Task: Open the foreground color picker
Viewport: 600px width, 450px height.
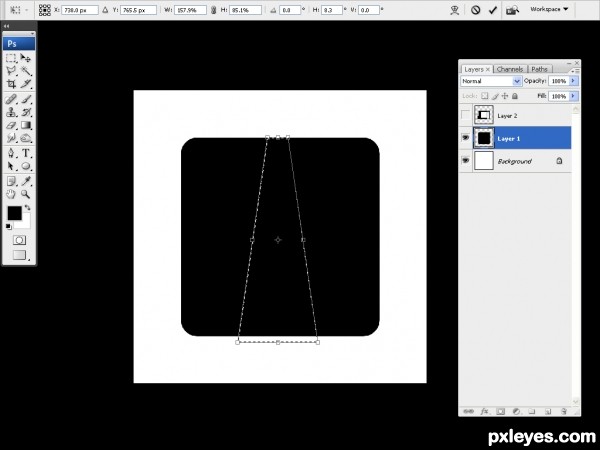Action: [14, 213]
